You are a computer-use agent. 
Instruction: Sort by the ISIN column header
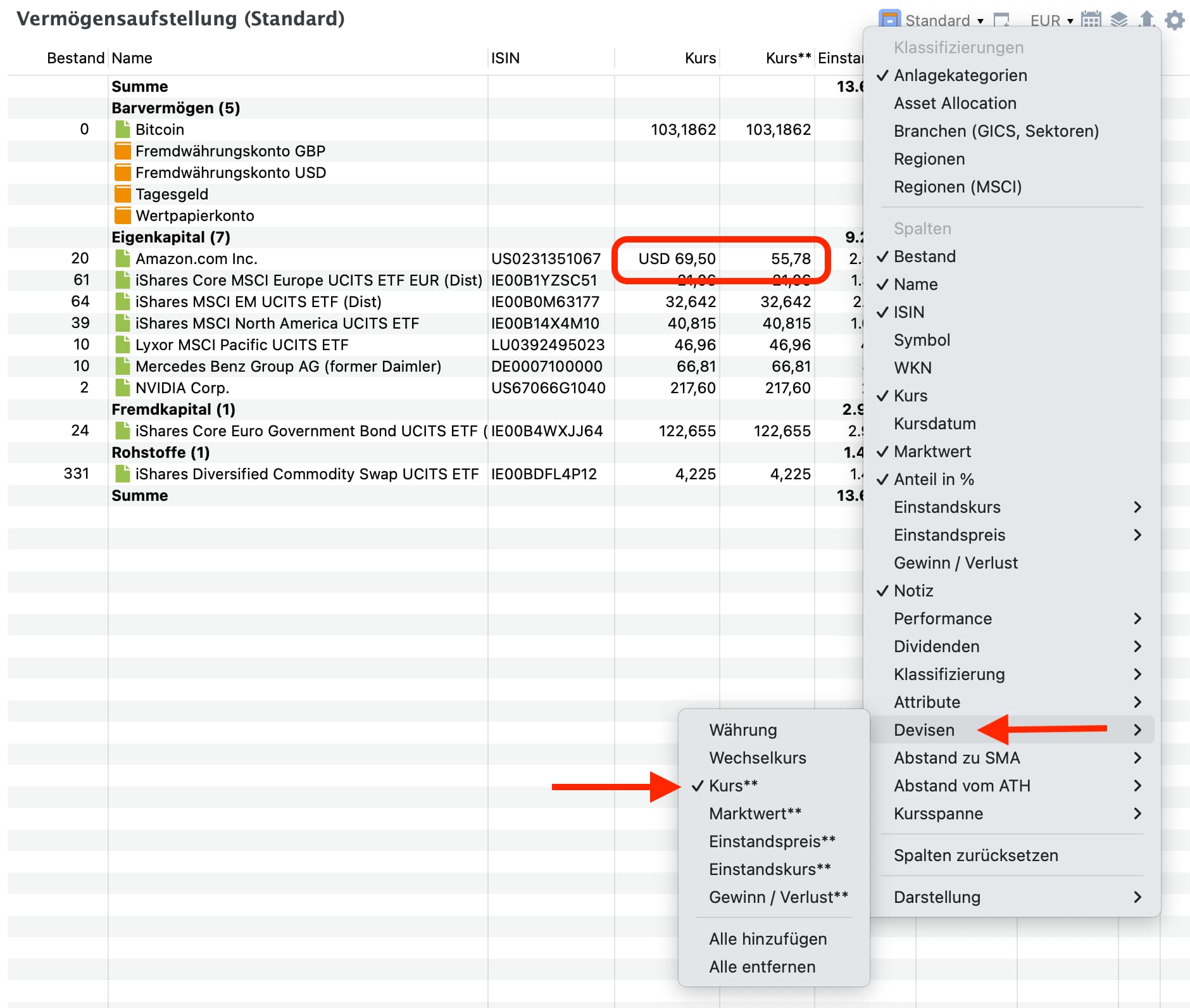[x=551, y=58]
